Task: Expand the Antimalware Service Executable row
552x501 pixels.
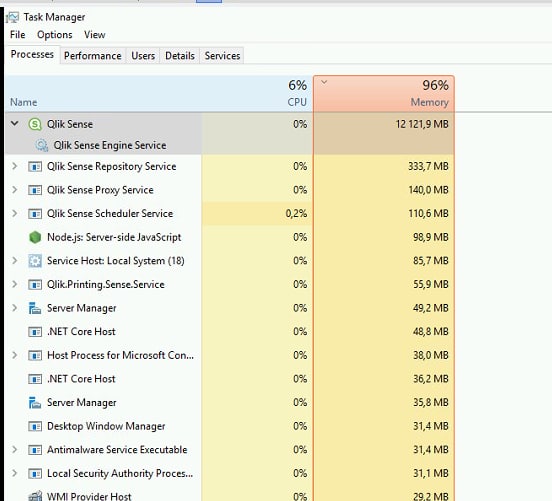Action: pyautogui.click(x=14, y=449)
